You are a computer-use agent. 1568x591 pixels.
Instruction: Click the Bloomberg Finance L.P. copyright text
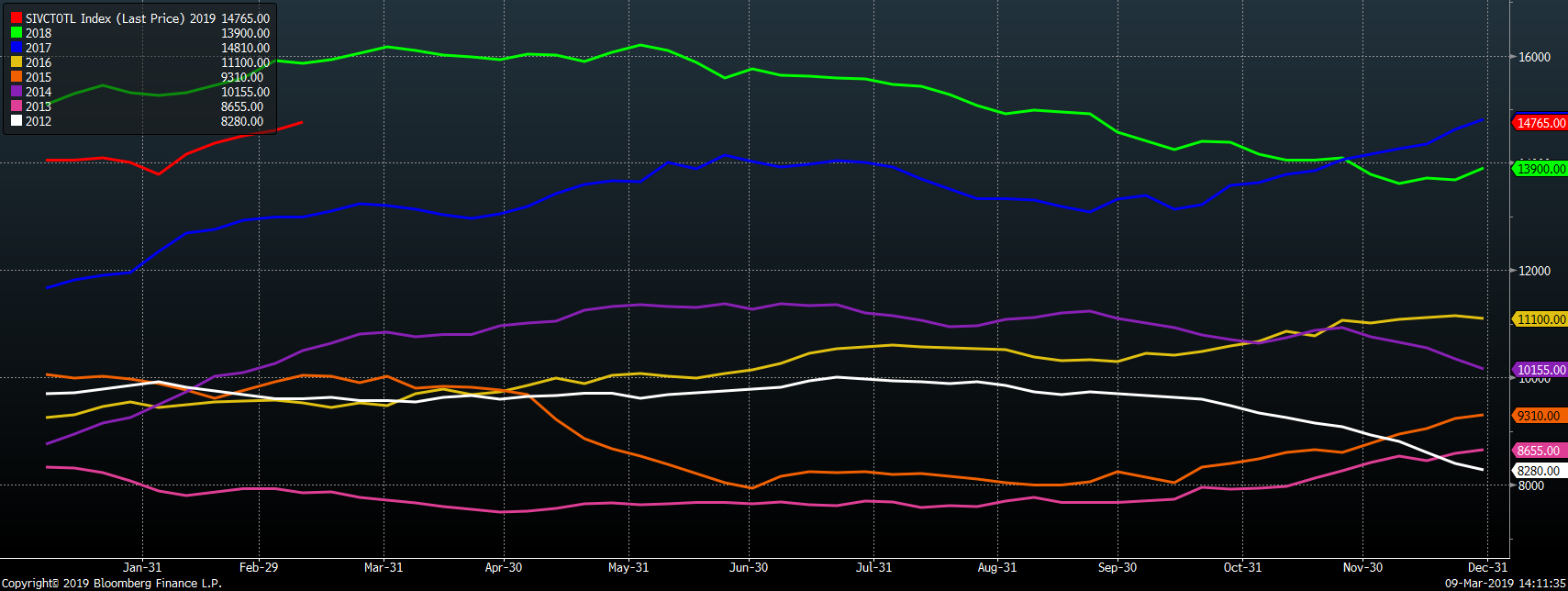point(111,583)
